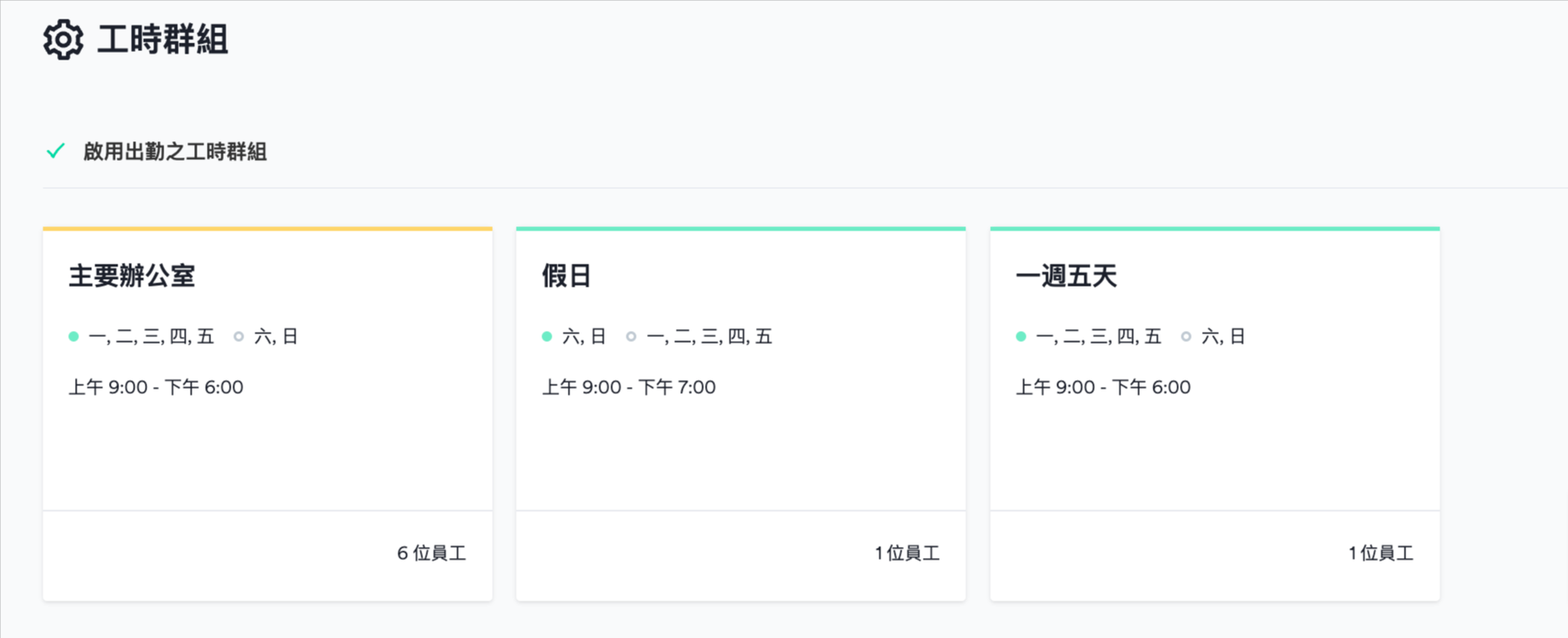The image size is (1568, 638).
Task: Click the green checkmark beside 啟用出勤之工時群組
Action: [x=55, y=151]
